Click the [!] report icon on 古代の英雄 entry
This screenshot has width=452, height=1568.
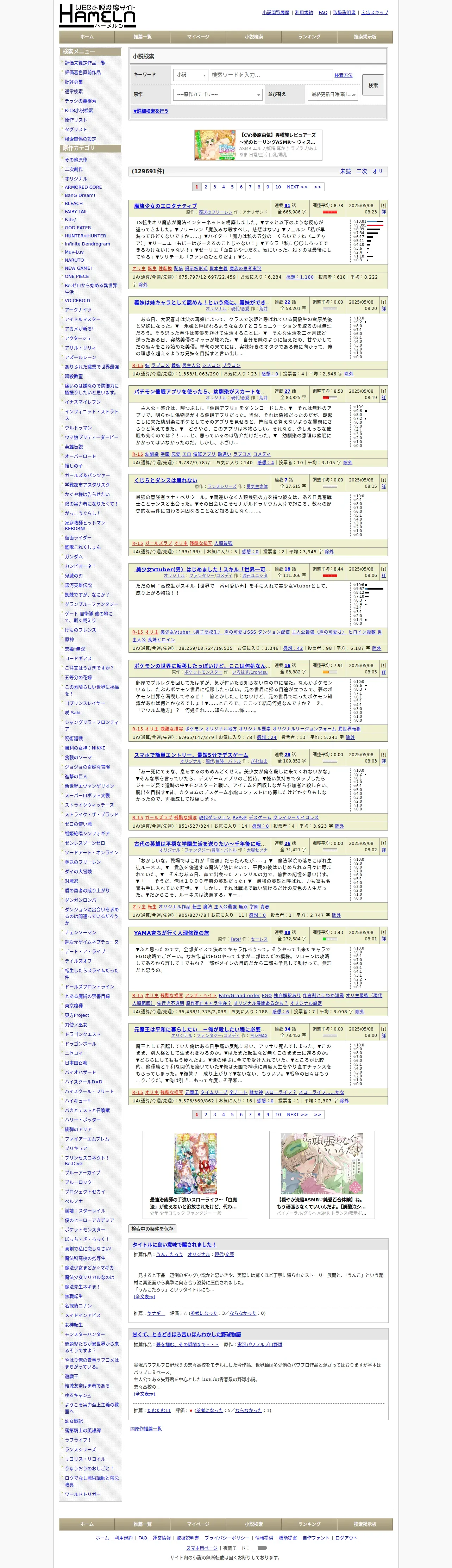point(383,843)
